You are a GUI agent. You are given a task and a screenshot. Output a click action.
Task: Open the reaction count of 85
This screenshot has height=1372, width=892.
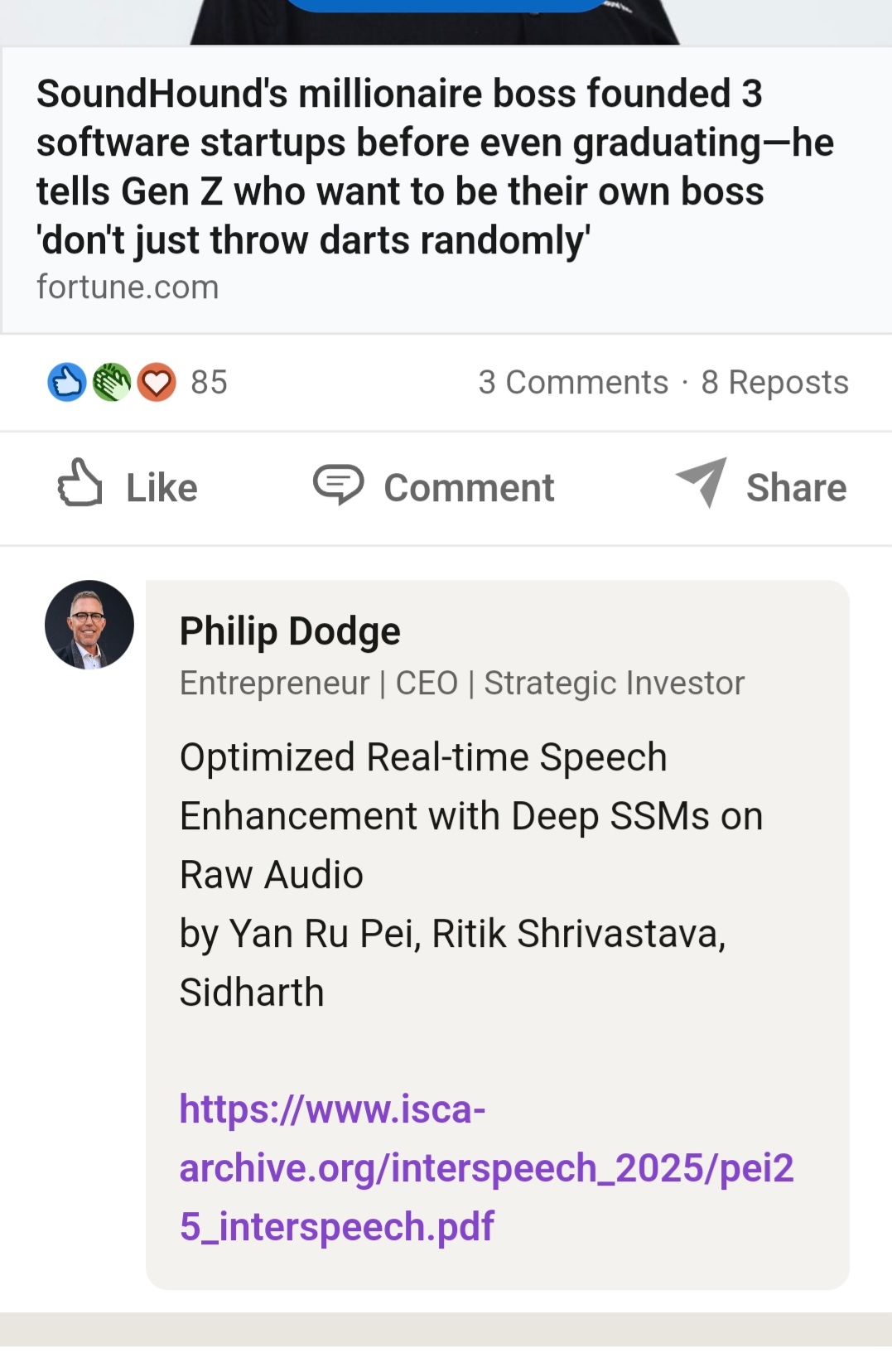coord(209,383)
